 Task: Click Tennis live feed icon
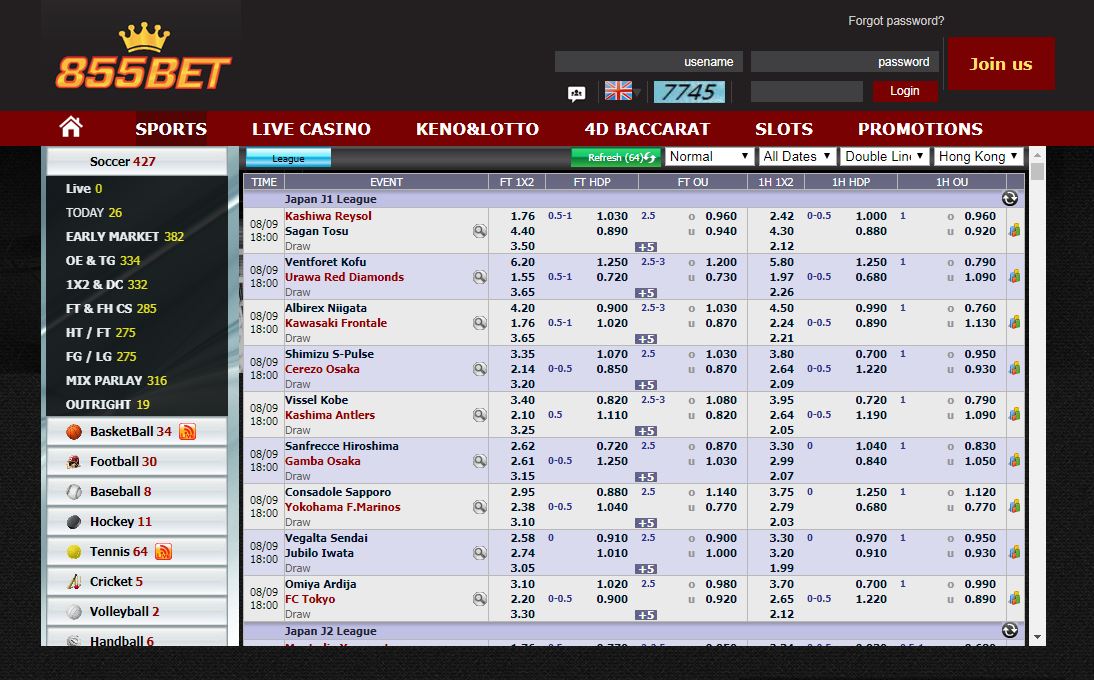point(163,552)
